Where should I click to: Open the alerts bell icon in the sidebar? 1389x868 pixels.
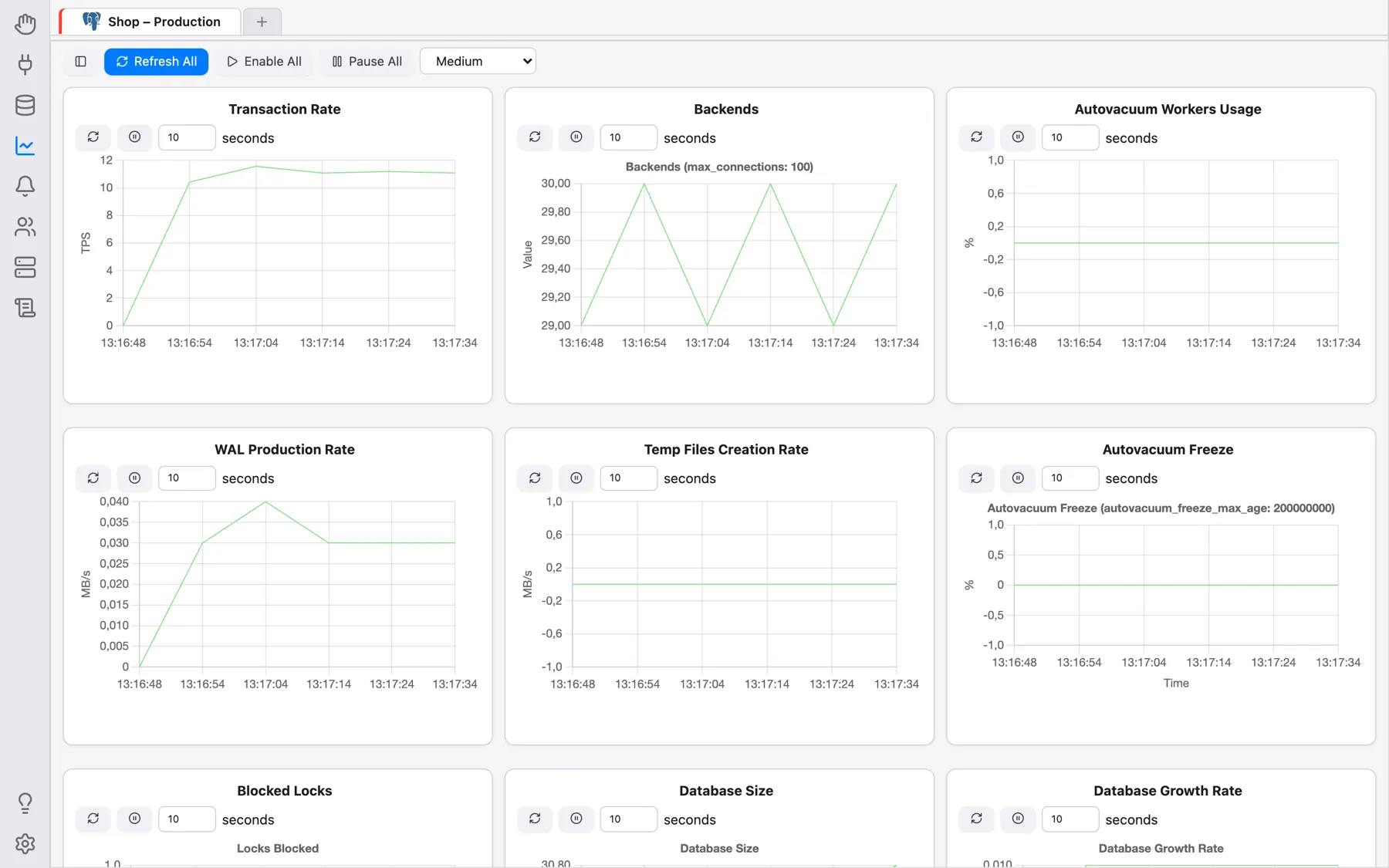(x=25, y=186)
